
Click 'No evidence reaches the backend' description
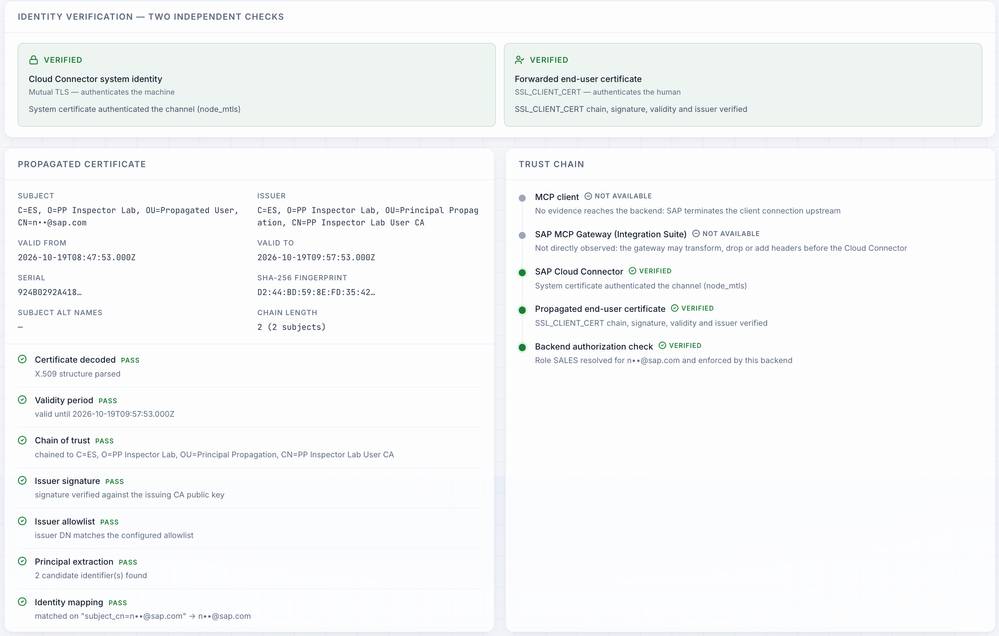coord(688,211)
